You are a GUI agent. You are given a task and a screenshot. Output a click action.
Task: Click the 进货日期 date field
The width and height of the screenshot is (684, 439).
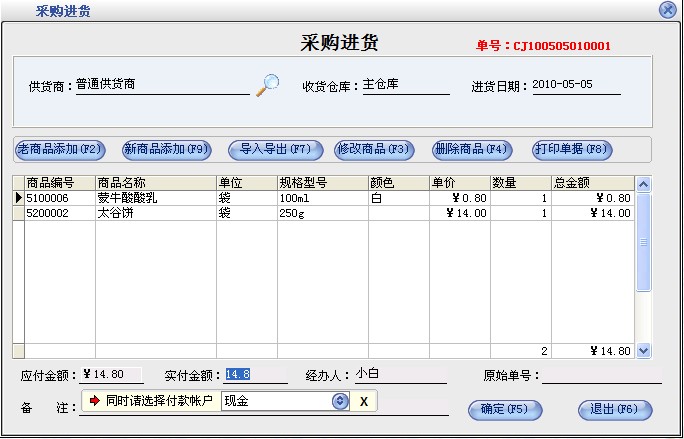tap(575, 86)
